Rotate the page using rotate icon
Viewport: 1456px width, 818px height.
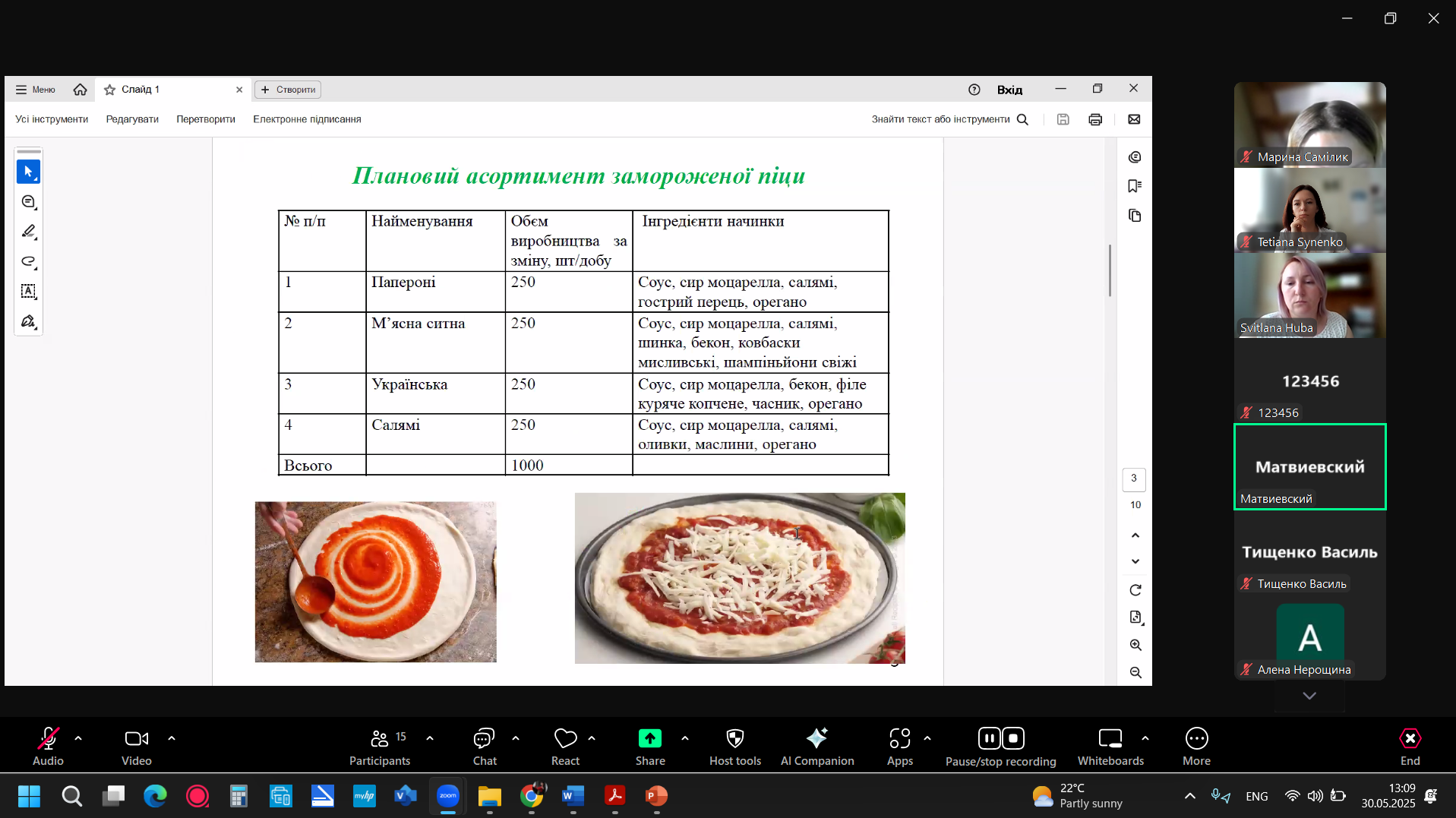[x=1135, y=590]
